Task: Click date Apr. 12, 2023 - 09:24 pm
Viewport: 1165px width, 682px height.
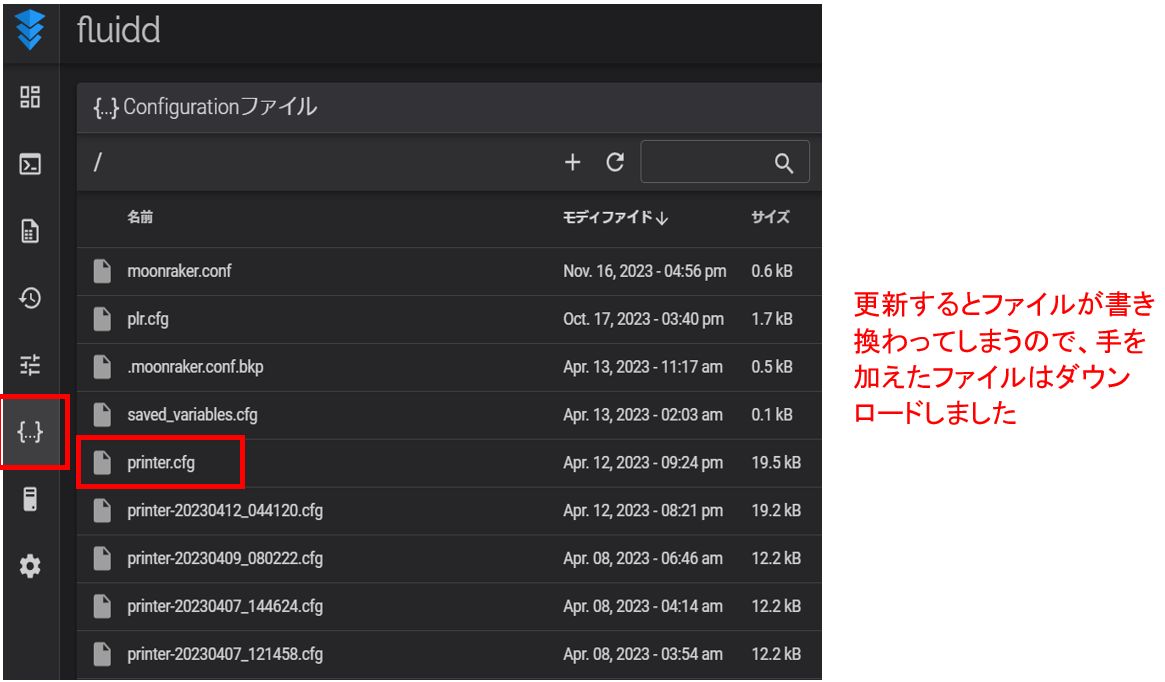Action: tap(643, 463)
